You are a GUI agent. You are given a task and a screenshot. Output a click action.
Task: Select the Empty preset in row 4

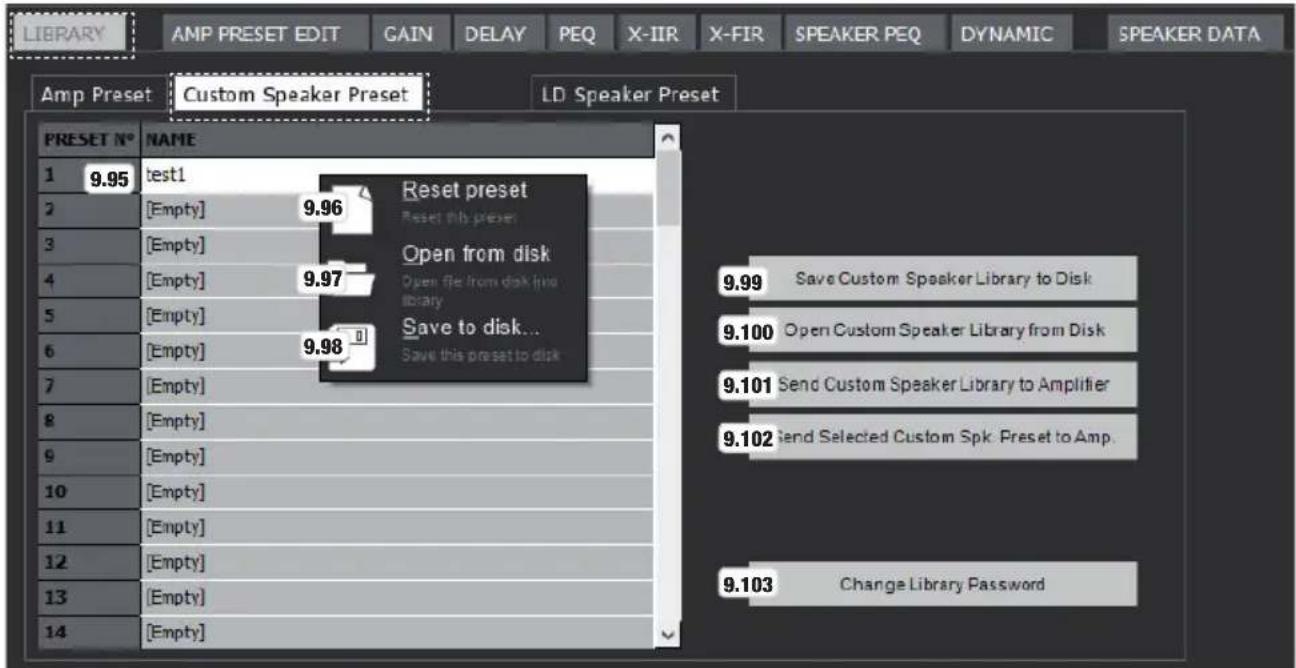(398, 280)
